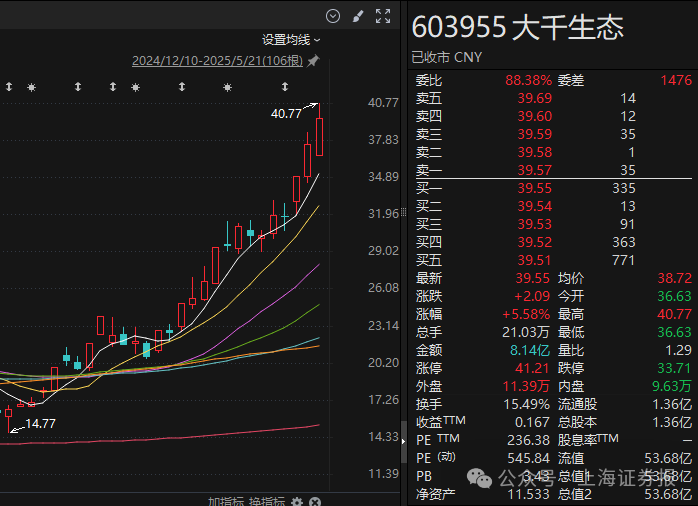Click the 涨停 price 41.21
Image resolution: width=698 pixels, height=506 pixels.
tap(532, 368)
